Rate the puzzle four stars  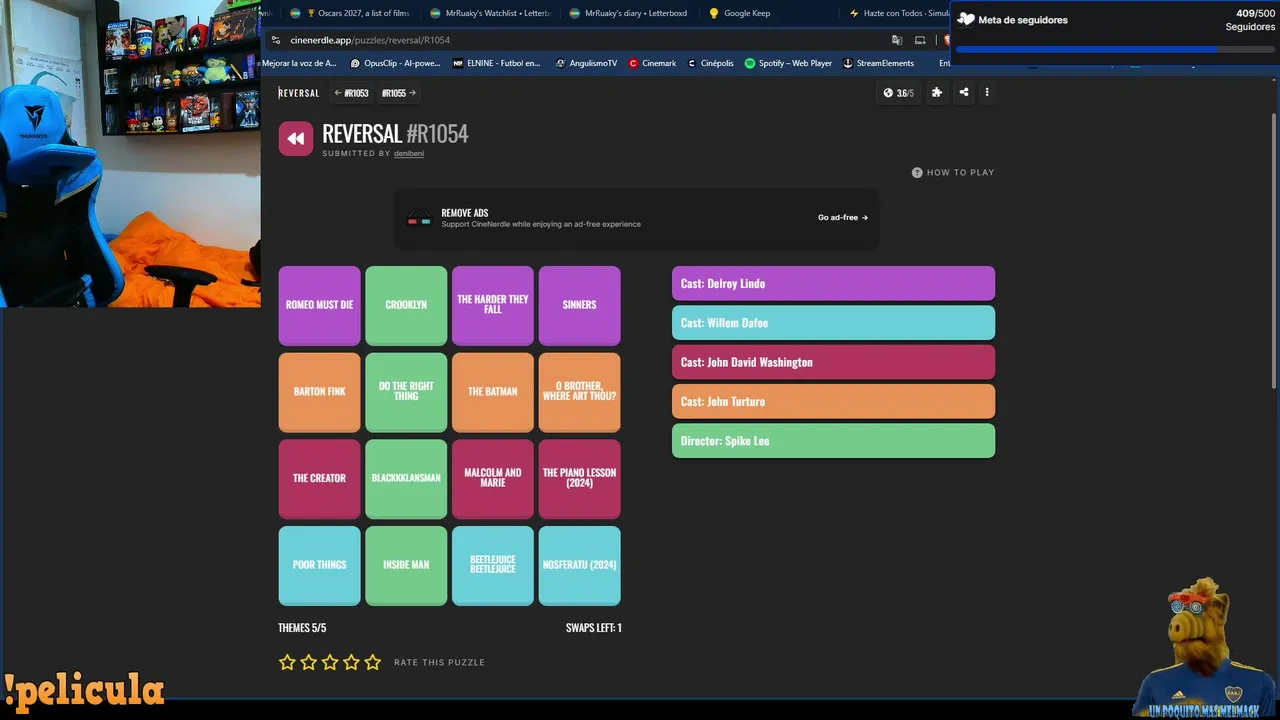click(351, 662)
